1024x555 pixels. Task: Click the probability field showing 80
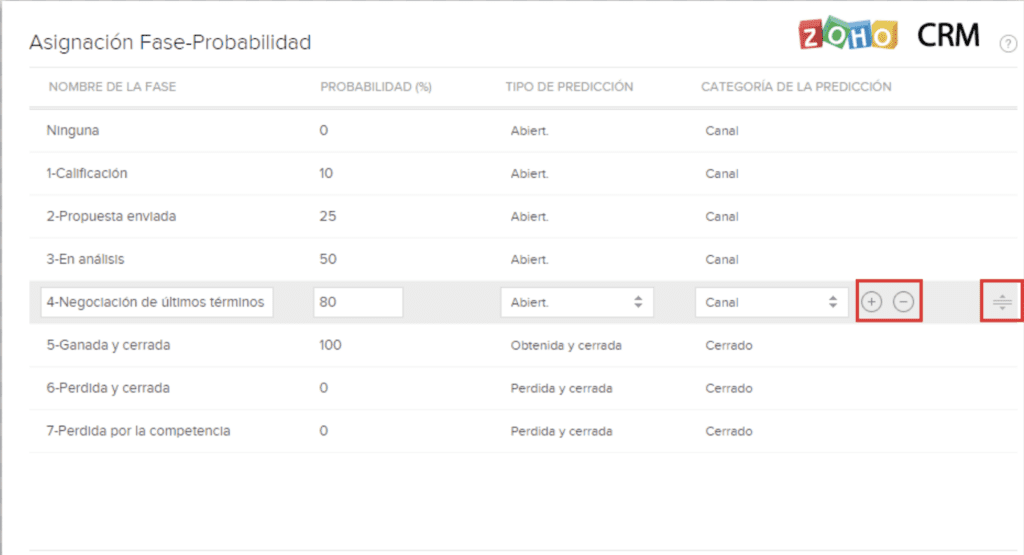pyautogui.click(x=357, y=302)
